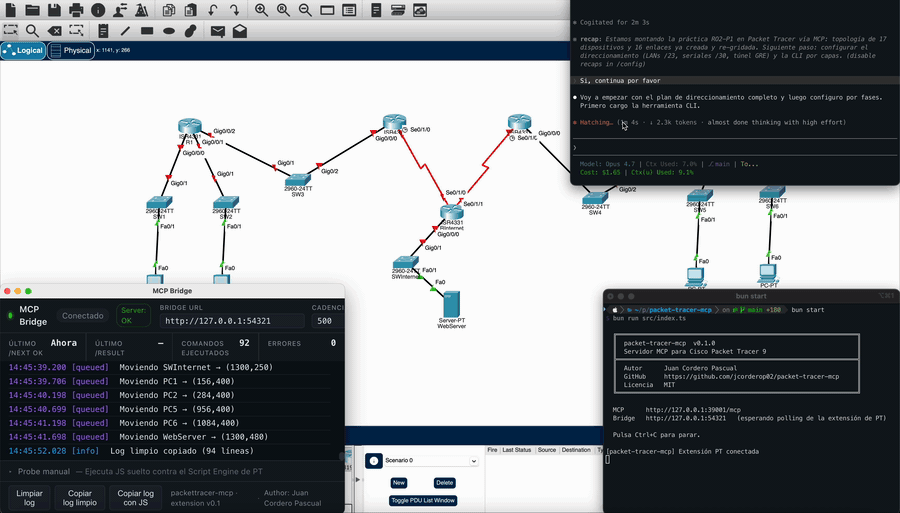Click the Cadencia field showing 500
The image size is (900, 513).
(328, 321)
